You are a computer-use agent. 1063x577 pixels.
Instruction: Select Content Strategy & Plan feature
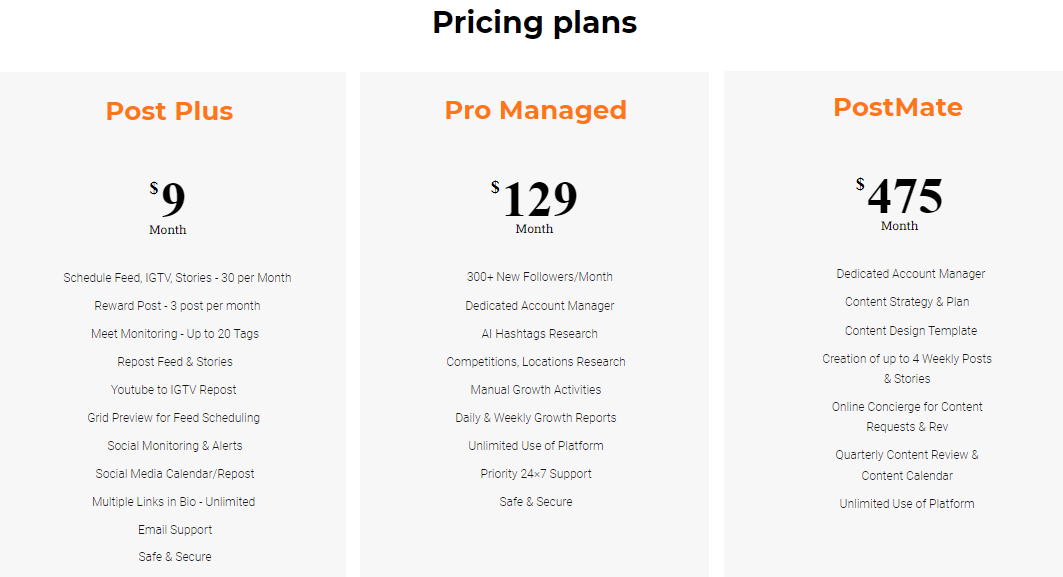click(x=907, y=302)
